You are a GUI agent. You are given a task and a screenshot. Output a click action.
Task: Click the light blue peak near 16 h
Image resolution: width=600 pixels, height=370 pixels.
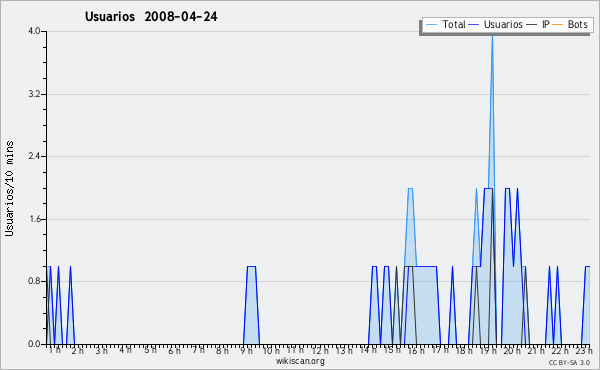(x=410, y=188)
